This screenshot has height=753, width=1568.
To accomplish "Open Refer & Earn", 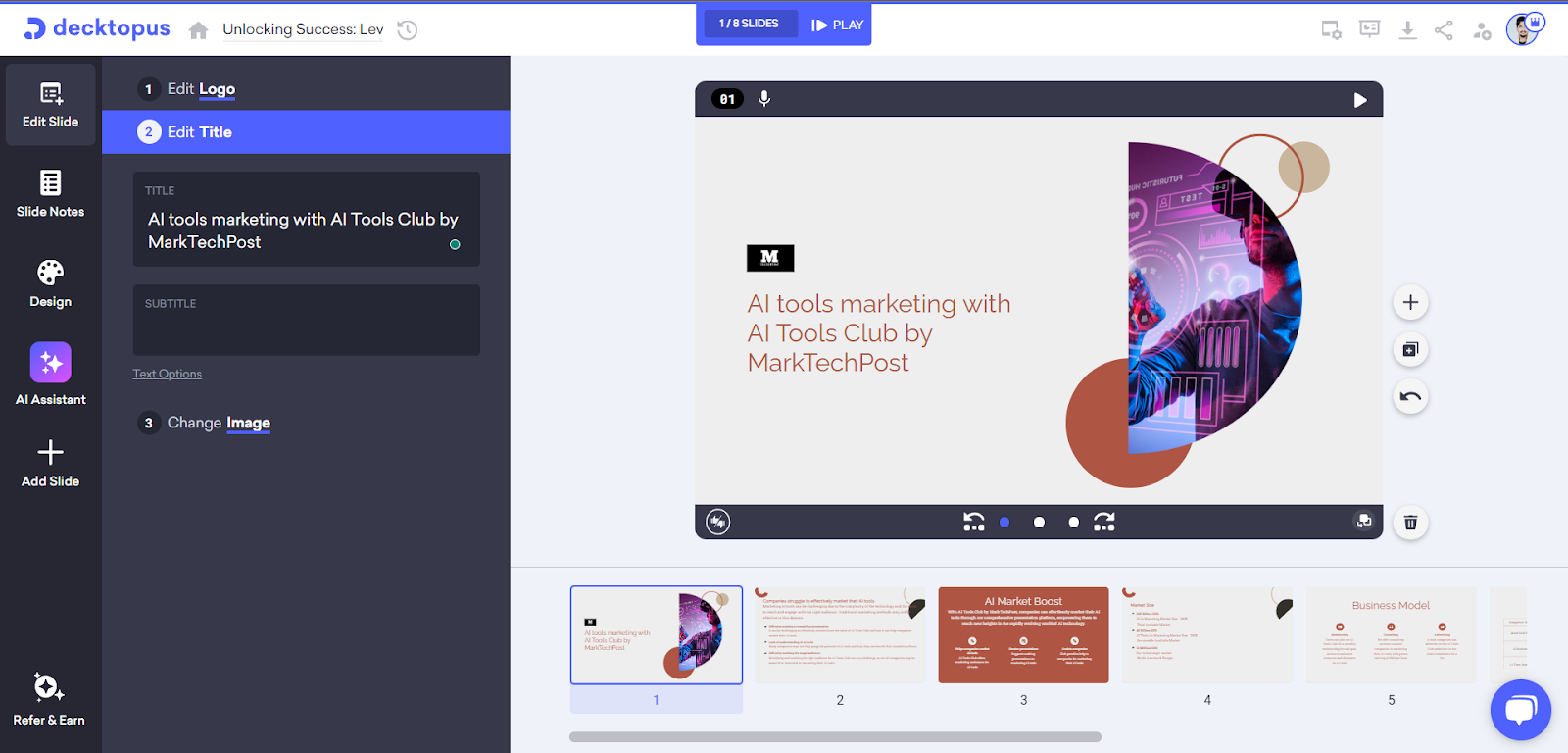I will pyautogui.click(x=49, y=699).
